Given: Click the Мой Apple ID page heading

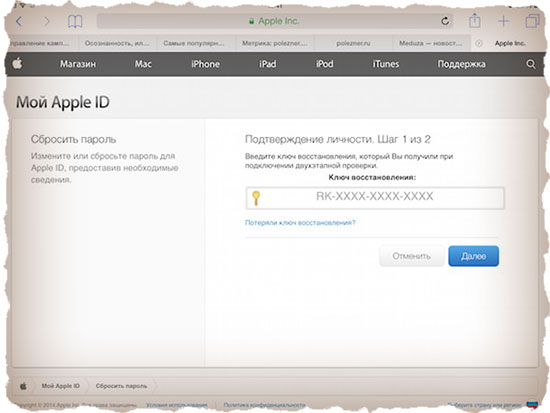Looking at the screenshot, I should point(63,102).
